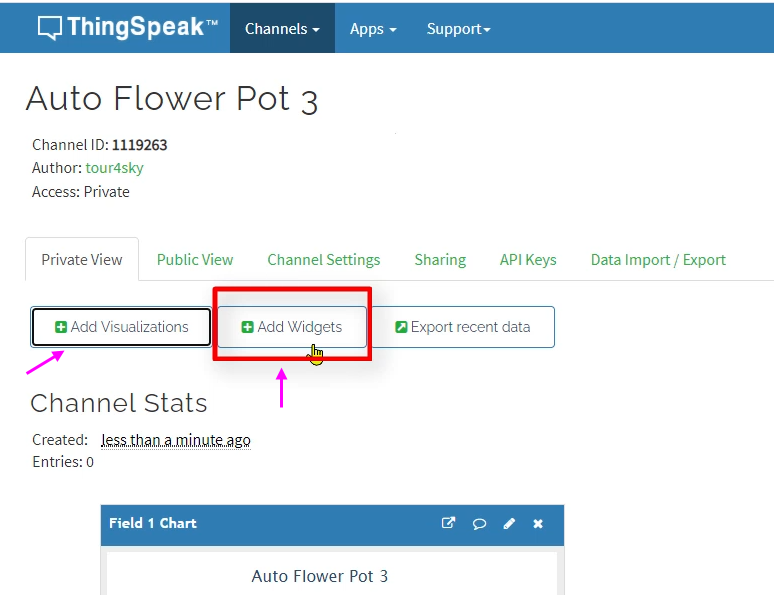Expand the Support dropdown menu
Viewport: 774px width, 595px height.
point(459,29)
